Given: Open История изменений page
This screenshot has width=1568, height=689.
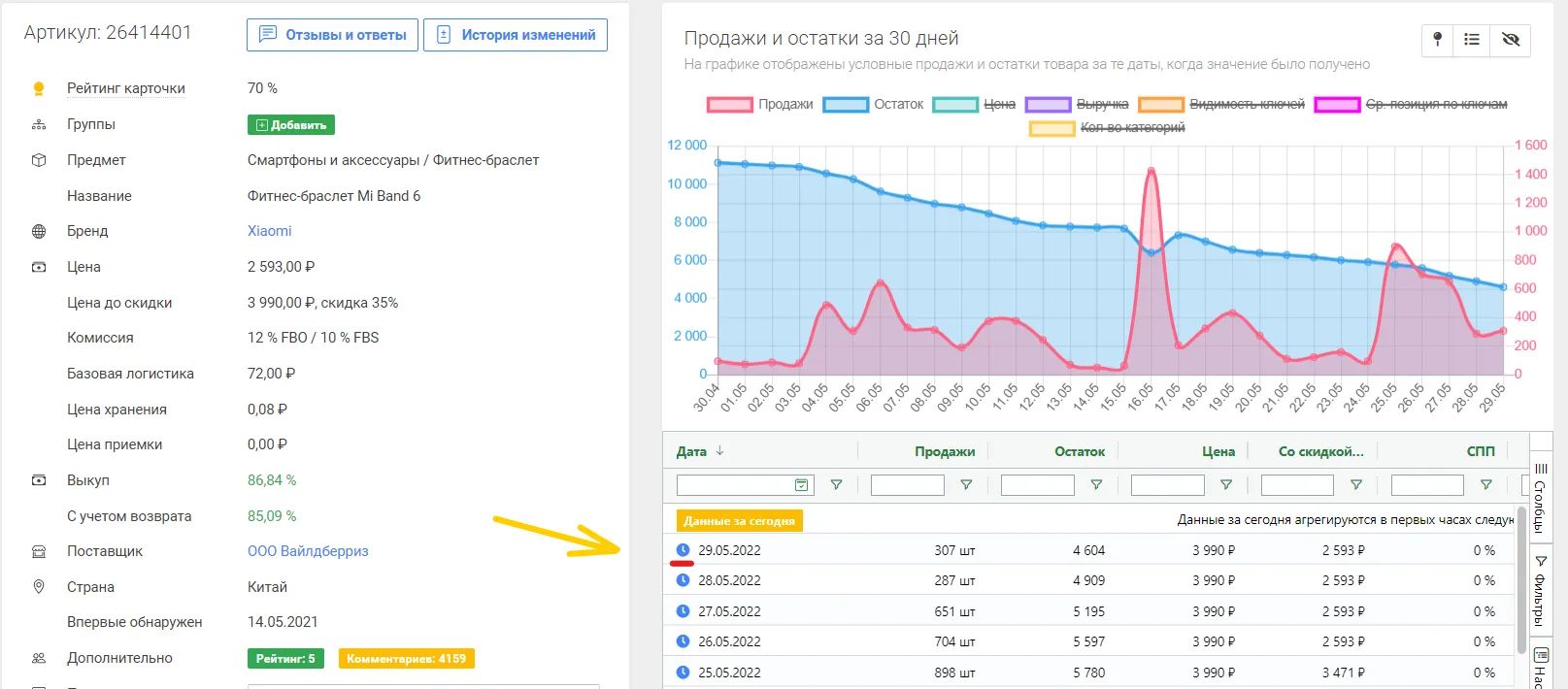Looking at the screenshot, I should [x=516, y=35].
